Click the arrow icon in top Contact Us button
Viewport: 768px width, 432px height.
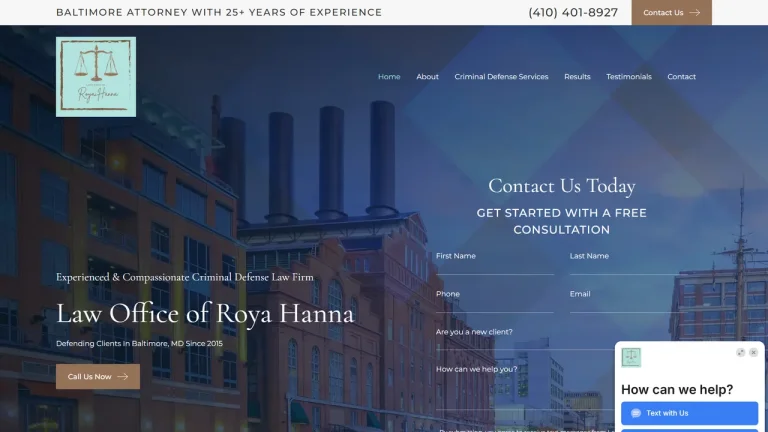[x=695, y=13]
